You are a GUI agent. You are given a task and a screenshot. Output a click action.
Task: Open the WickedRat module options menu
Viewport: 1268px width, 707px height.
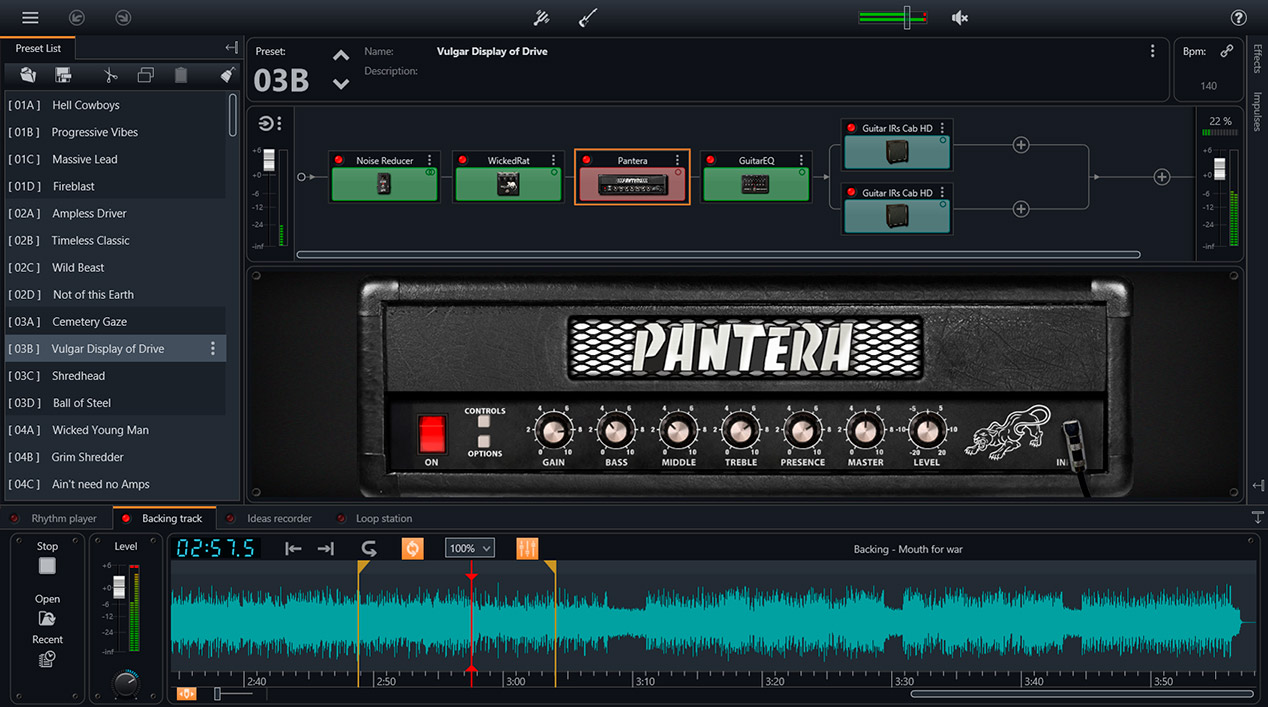553,160
